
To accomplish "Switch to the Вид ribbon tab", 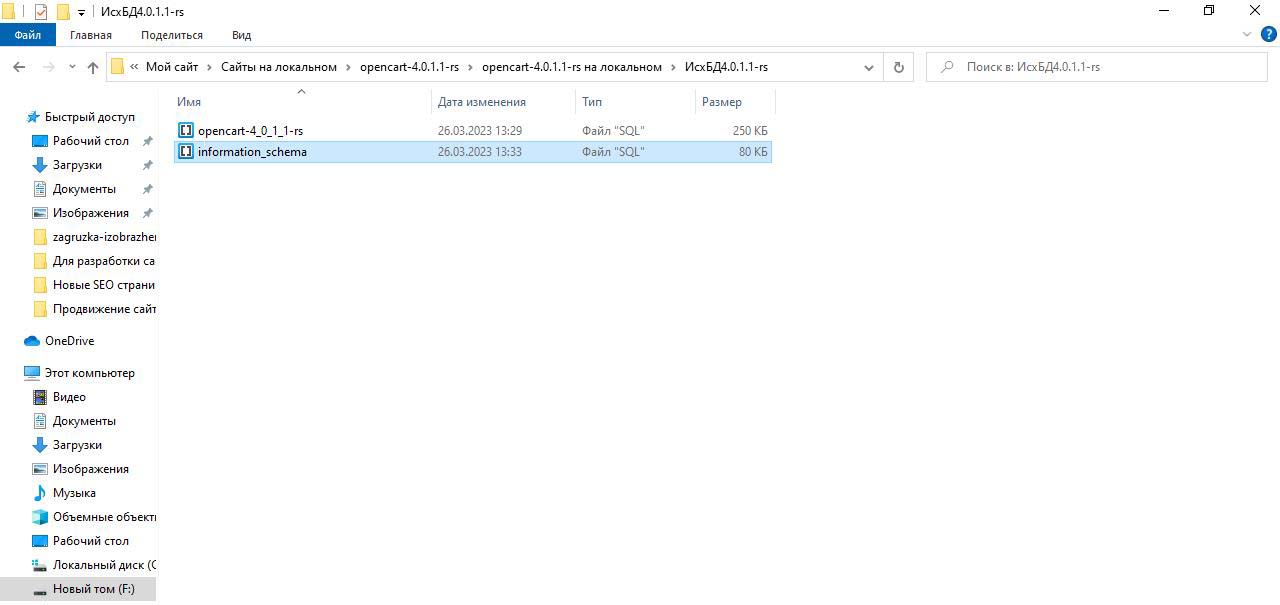I will [241, 35].
